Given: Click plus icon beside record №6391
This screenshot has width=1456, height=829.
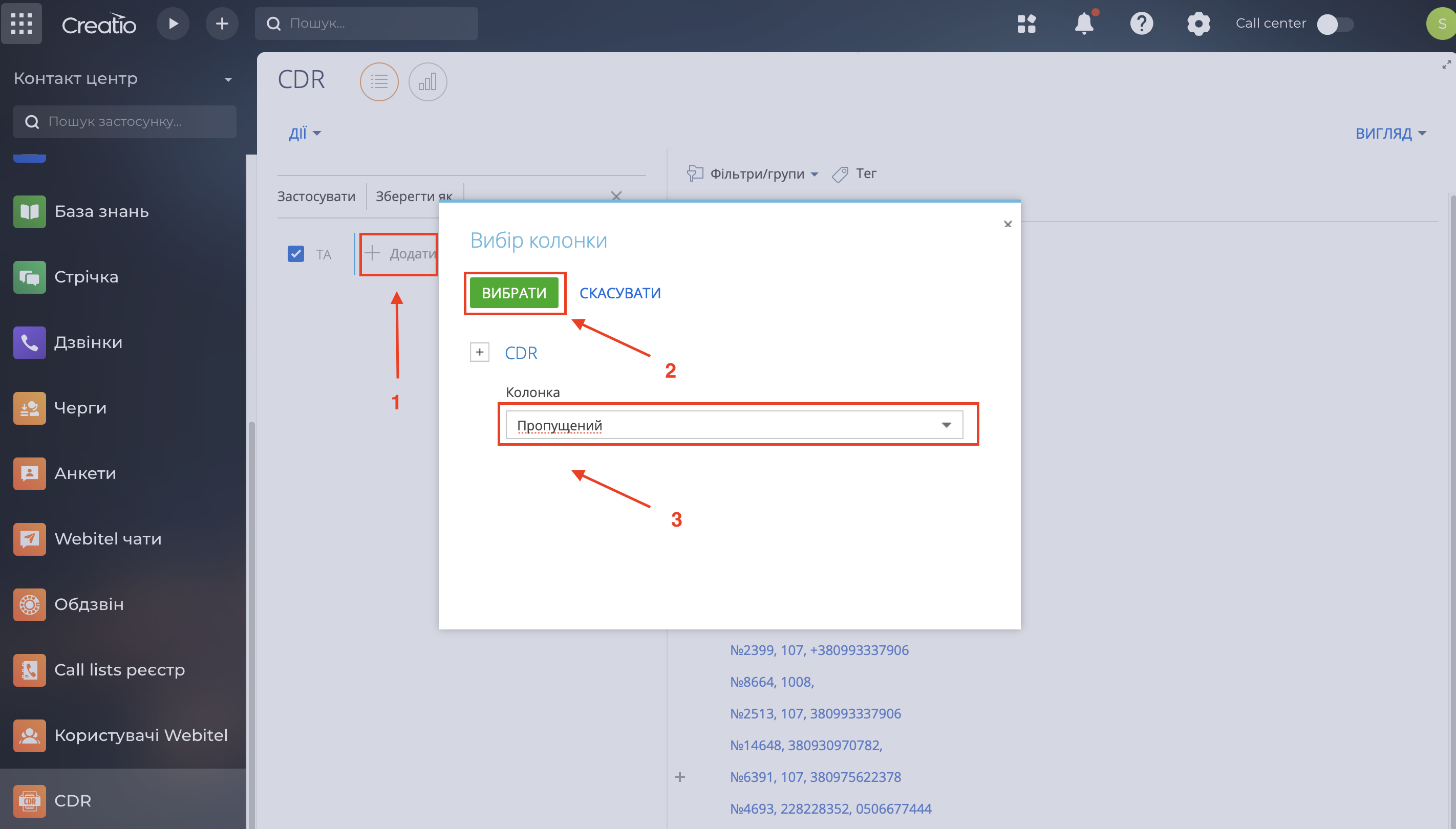Looking at the screenshot, I should click(x=679, y=777).
